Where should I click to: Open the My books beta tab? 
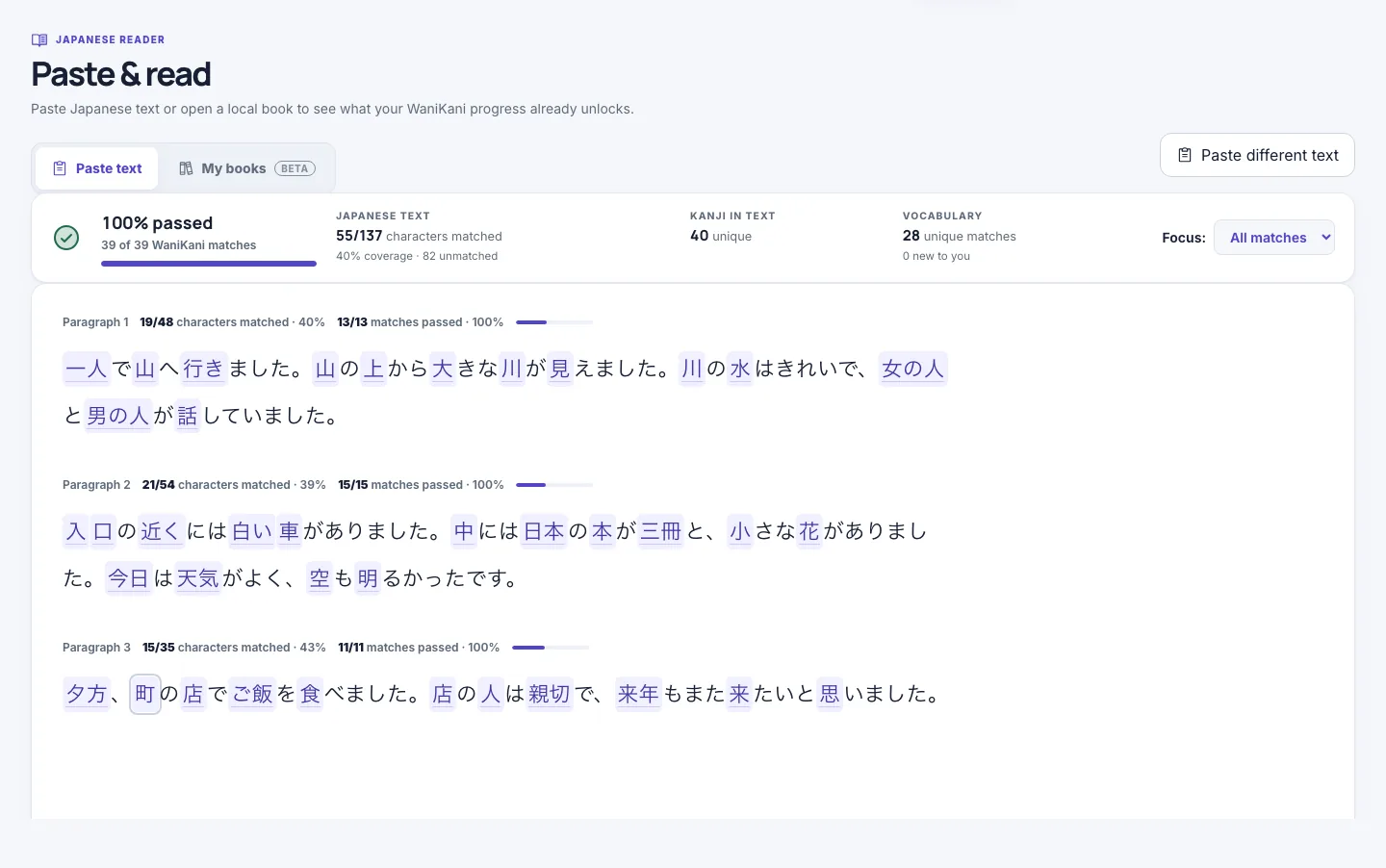point(247,168)
